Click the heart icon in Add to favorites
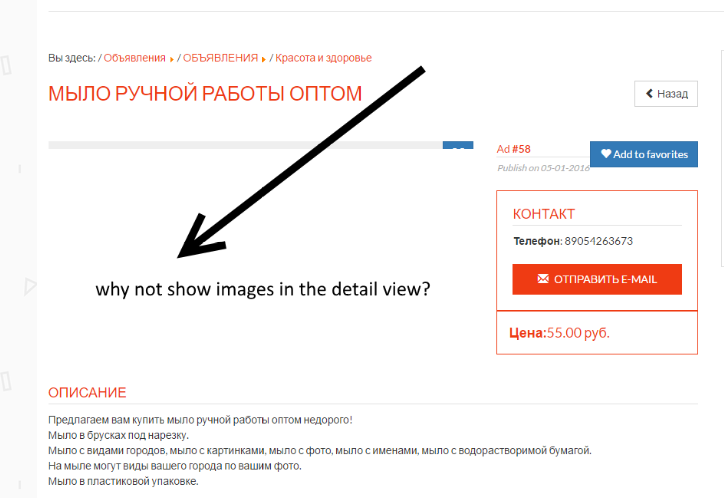 [x=606, y=154]
